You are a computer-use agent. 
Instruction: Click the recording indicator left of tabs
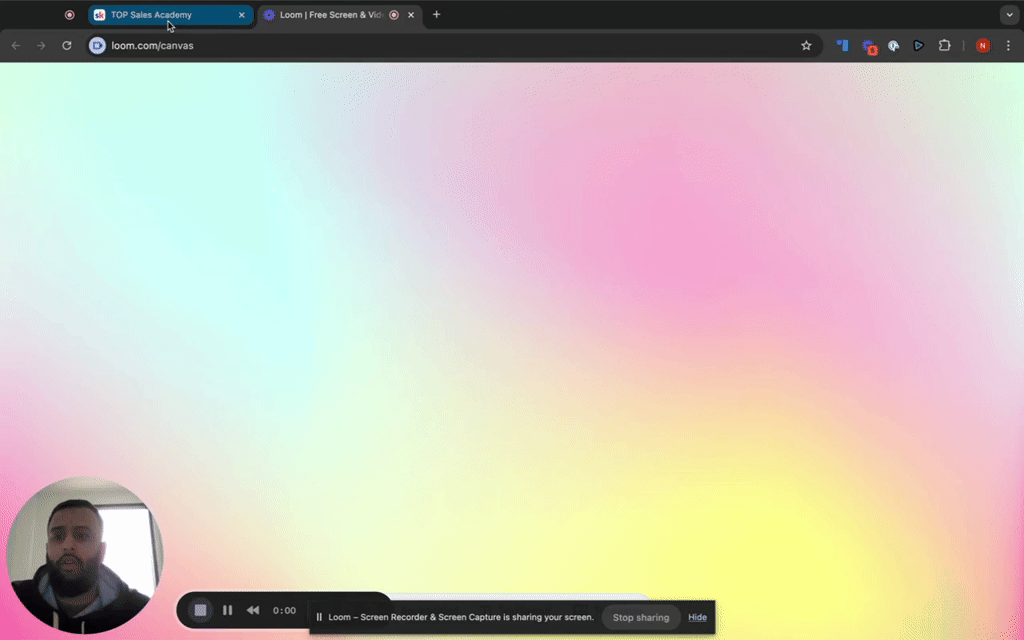pyautogui.click(x=70, y=14)
